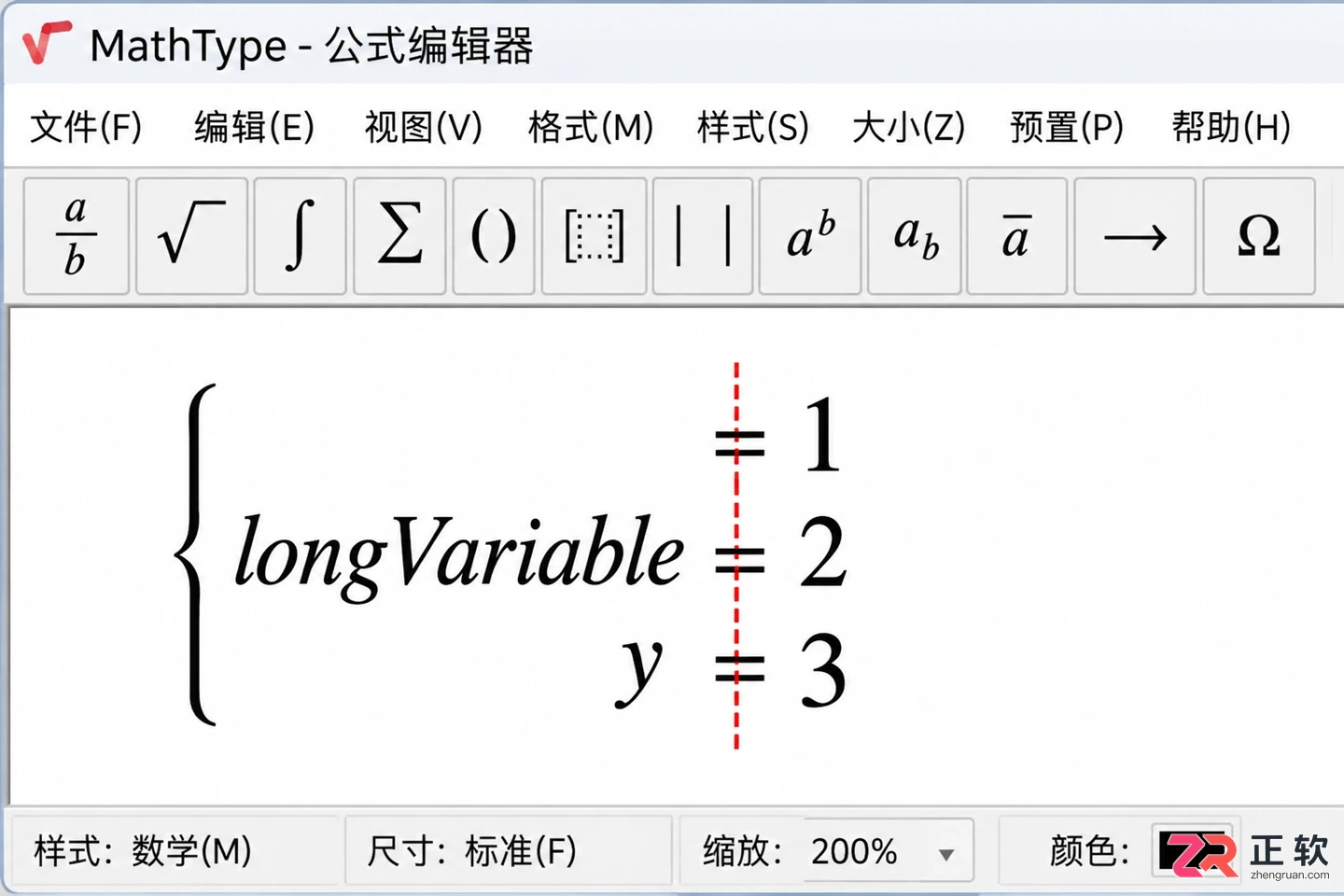The image size is (1344, 896).
Task: Insert a summation template
Action: [x=399, y=236]
